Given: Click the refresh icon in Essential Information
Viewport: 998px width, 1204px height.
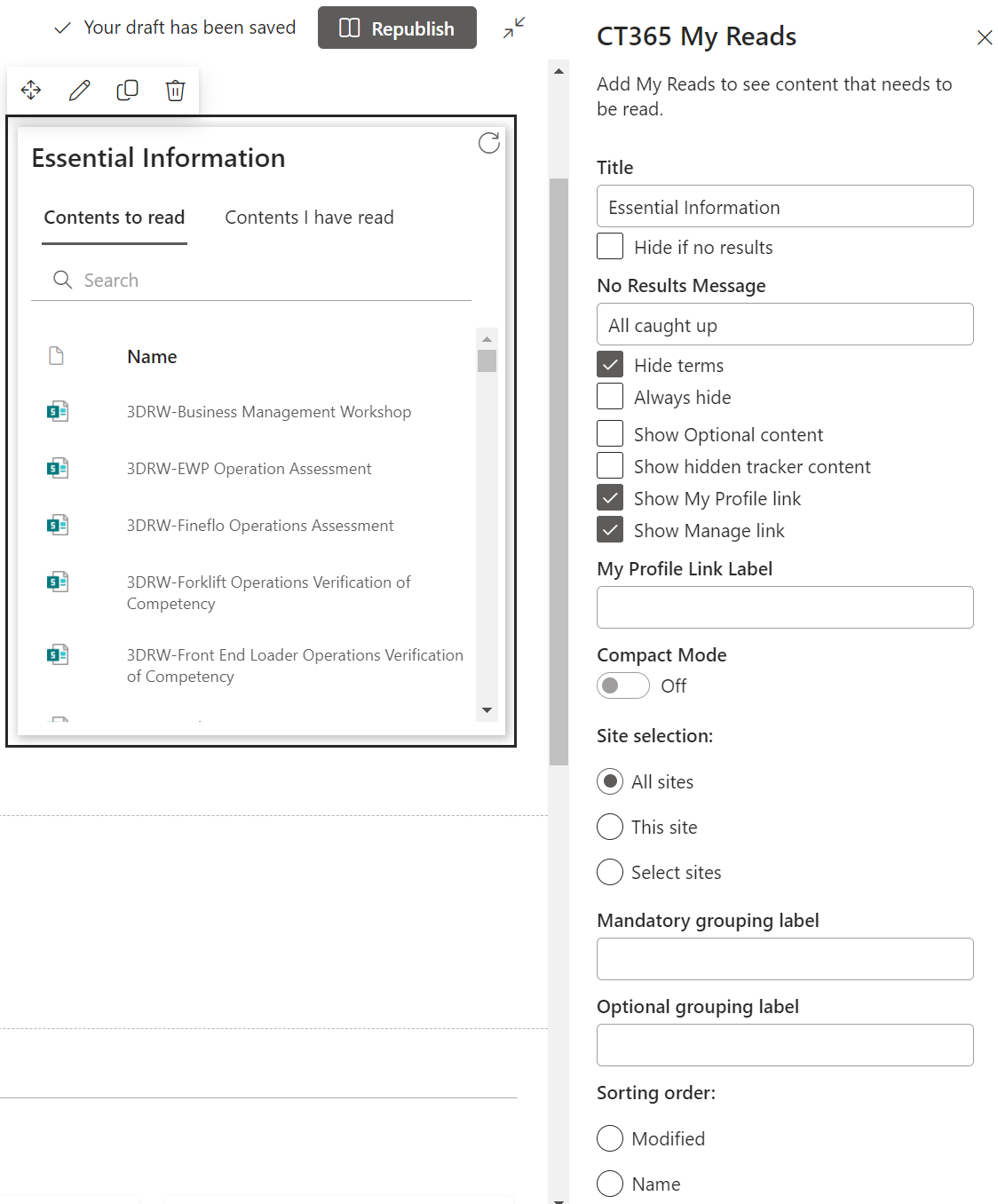Looking at the screenshot, I should [488, 143].
